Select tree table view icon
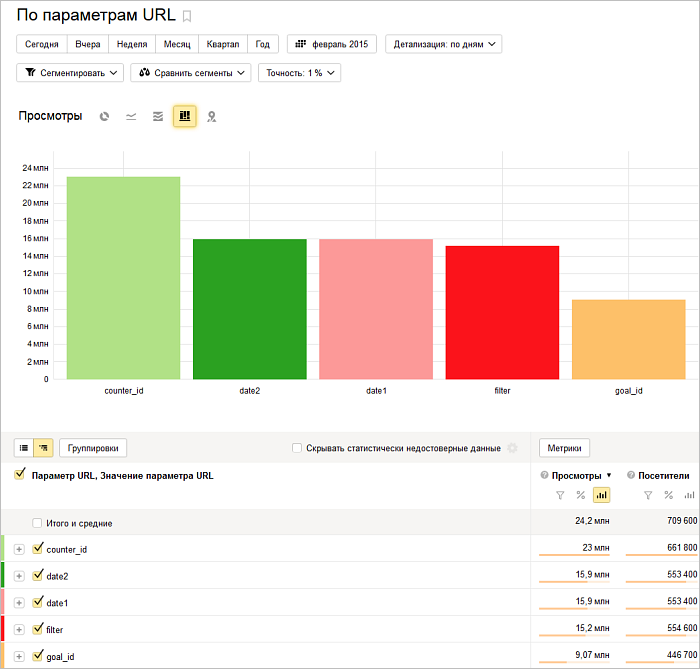700x669 pixels. pos(43,448)
